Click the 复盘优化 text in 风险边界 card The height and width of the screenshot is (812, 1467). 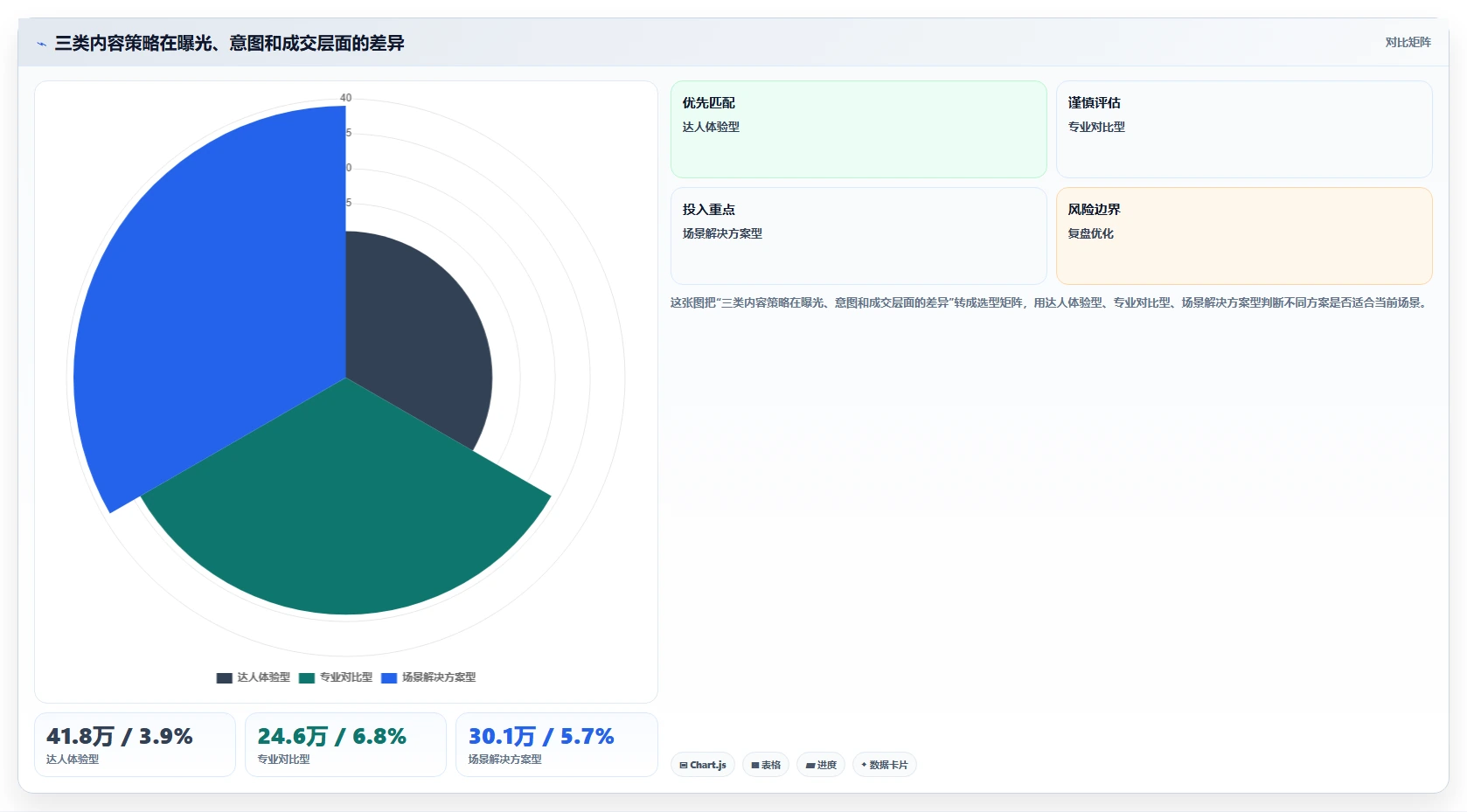[x=1090, y=233]
